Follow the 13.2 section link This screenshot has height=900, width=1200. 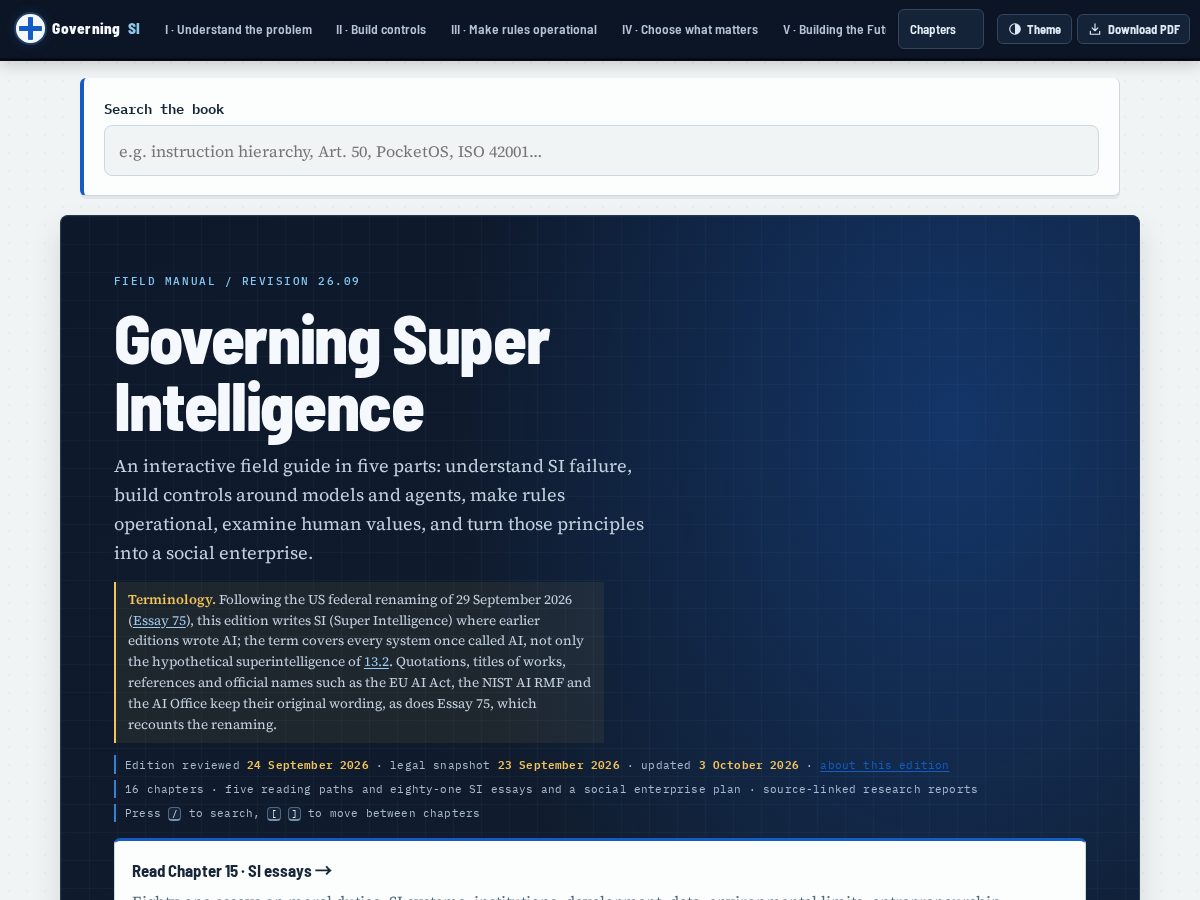coord(376,661)
